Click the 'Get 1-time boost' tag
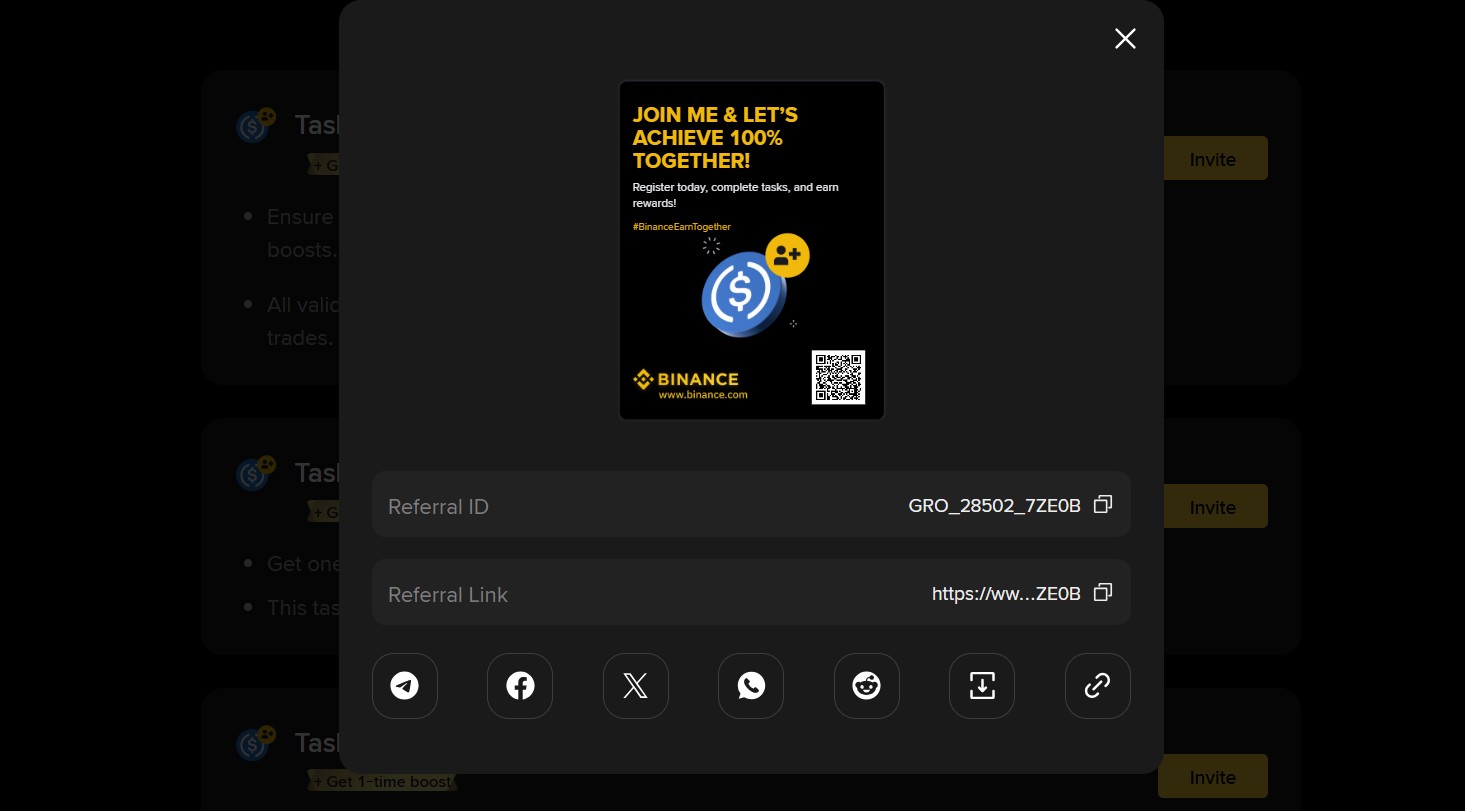 point(383,781)
